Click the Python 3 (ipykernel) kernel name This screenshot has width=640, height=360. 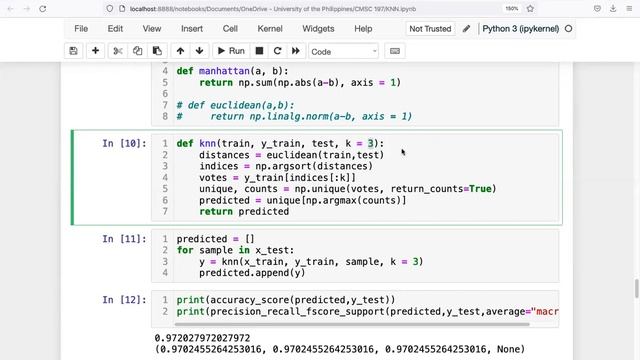(521, 29)
